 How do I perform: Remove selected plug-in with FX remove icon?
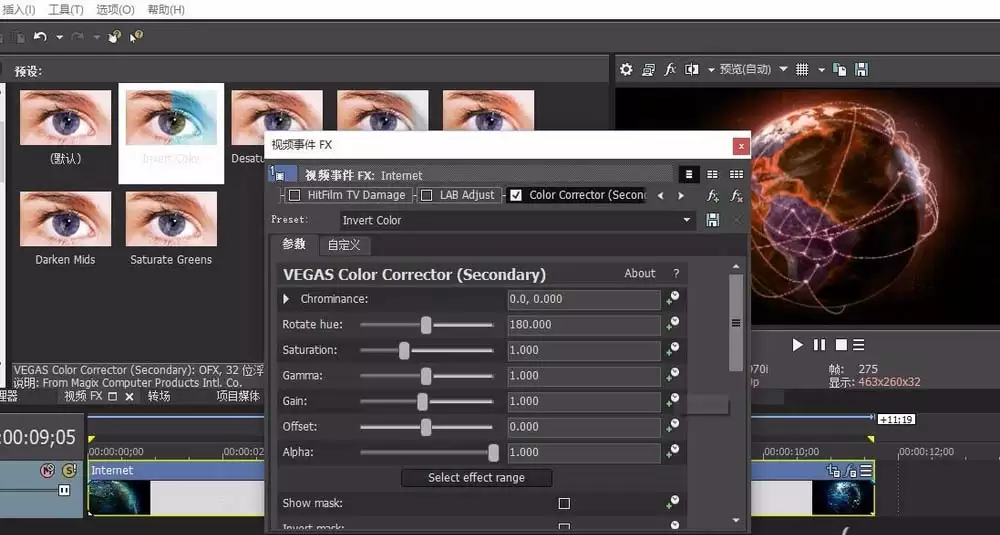click(737, 196)
